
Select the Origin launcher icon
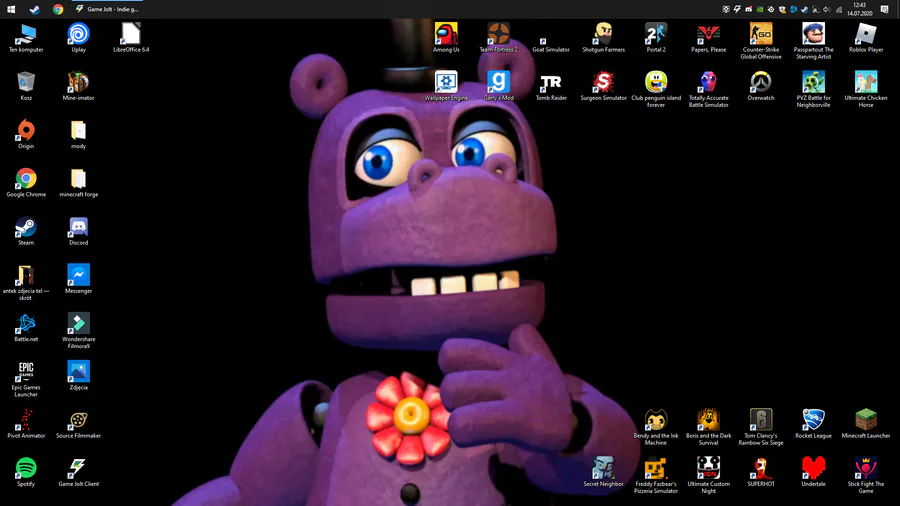[26, 134]
